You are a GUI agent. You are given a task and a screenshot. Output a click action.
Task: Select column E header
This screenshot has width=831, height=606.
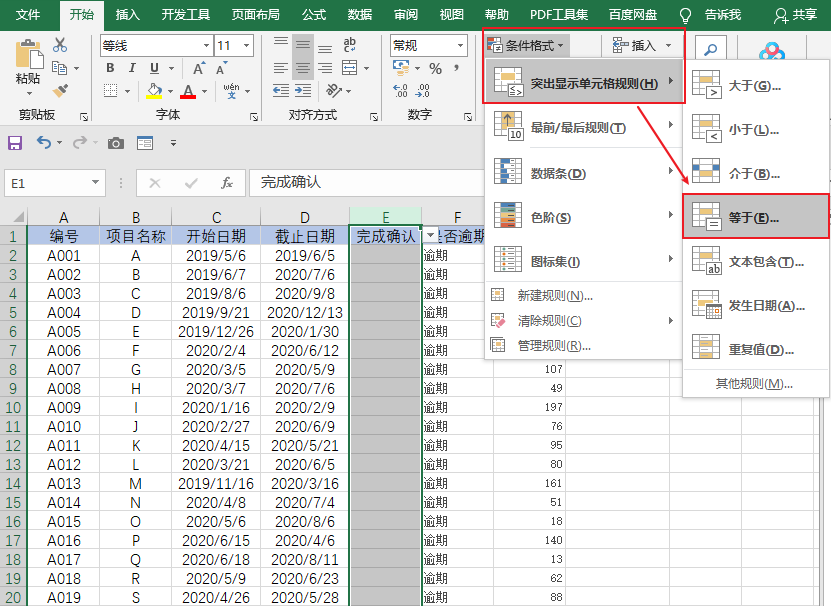[x=385, y=217]
